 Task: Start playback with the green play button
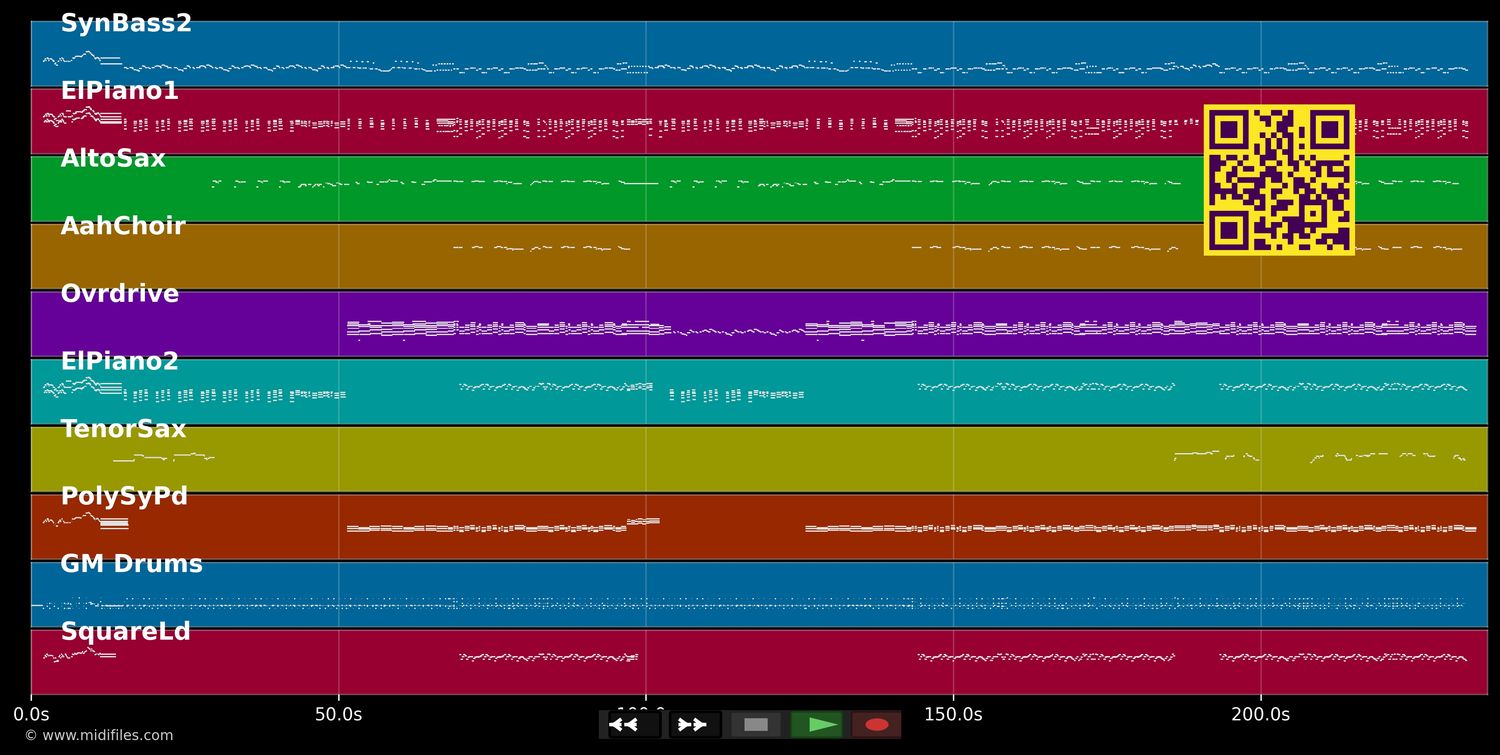[816, 725]
